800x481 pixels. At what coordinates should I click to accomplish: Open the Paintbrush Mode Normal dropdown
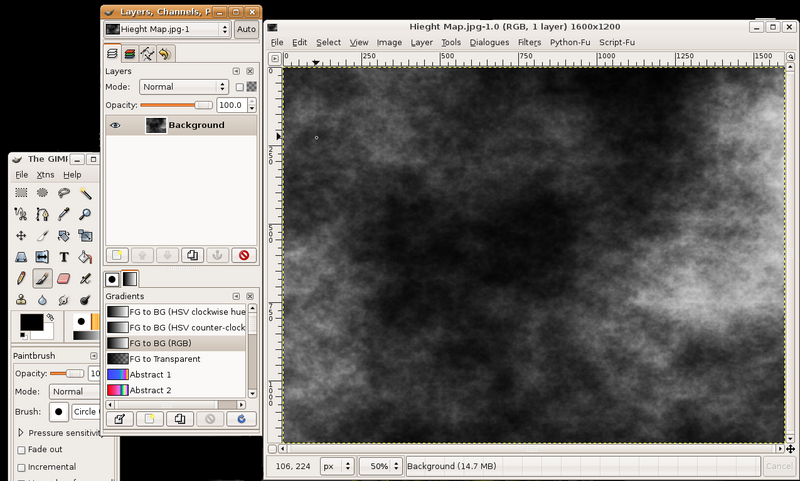click(x=74, y=392)
